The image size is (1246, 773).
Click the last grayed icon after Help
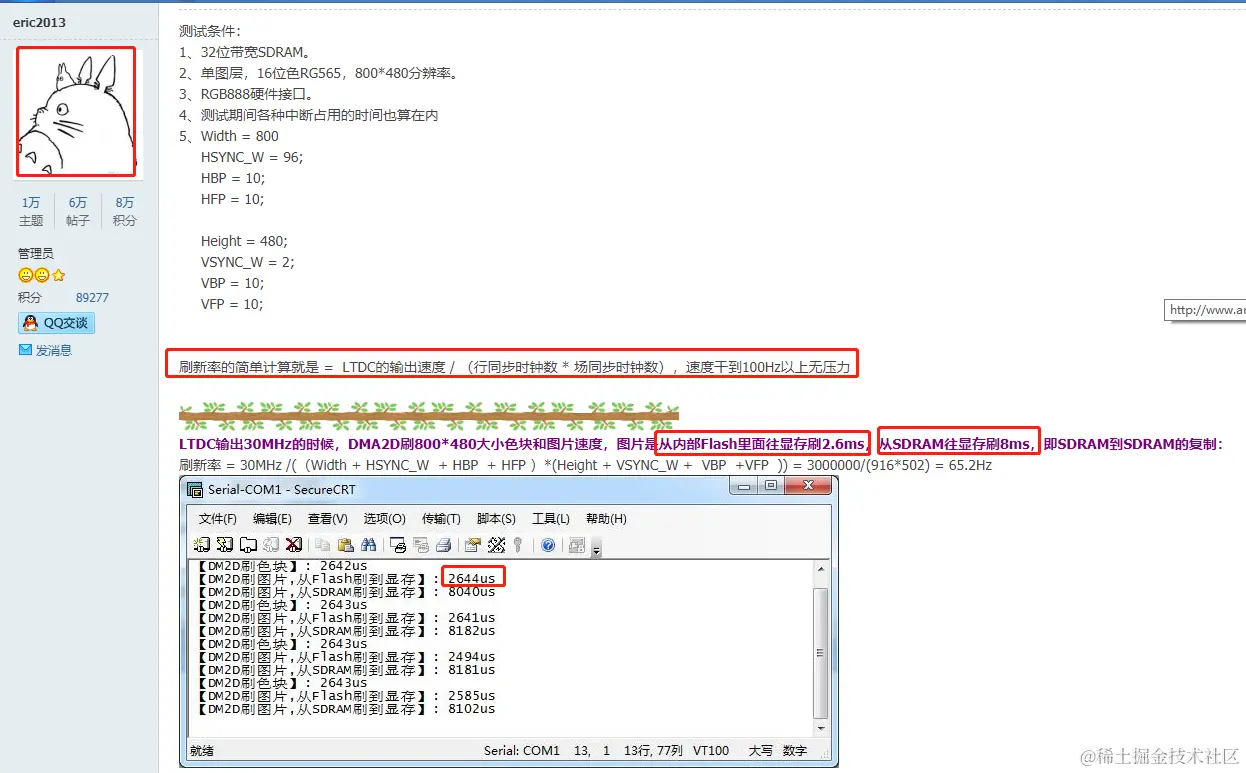pyautogui.click(x=577, y=545)
